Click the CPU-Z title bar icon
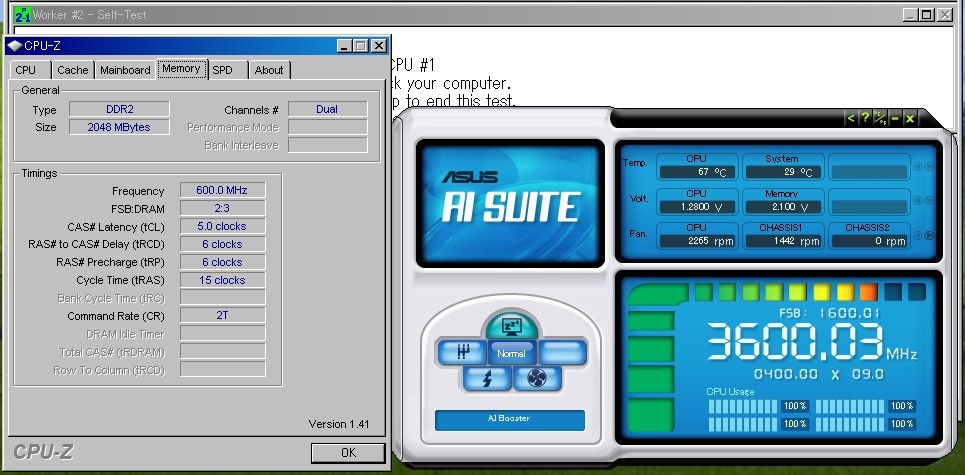 [15, 46]
